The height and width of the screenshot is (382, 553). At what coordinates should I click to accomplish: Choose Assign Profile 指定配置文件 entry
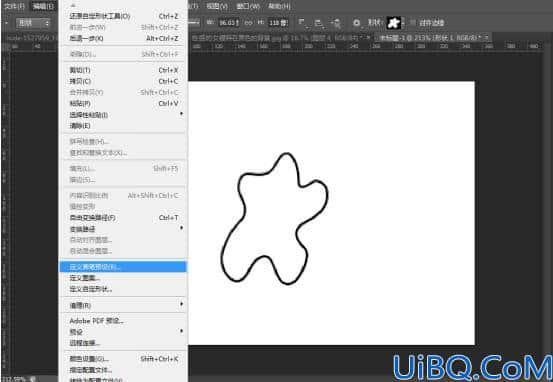(x=123, y=370)
